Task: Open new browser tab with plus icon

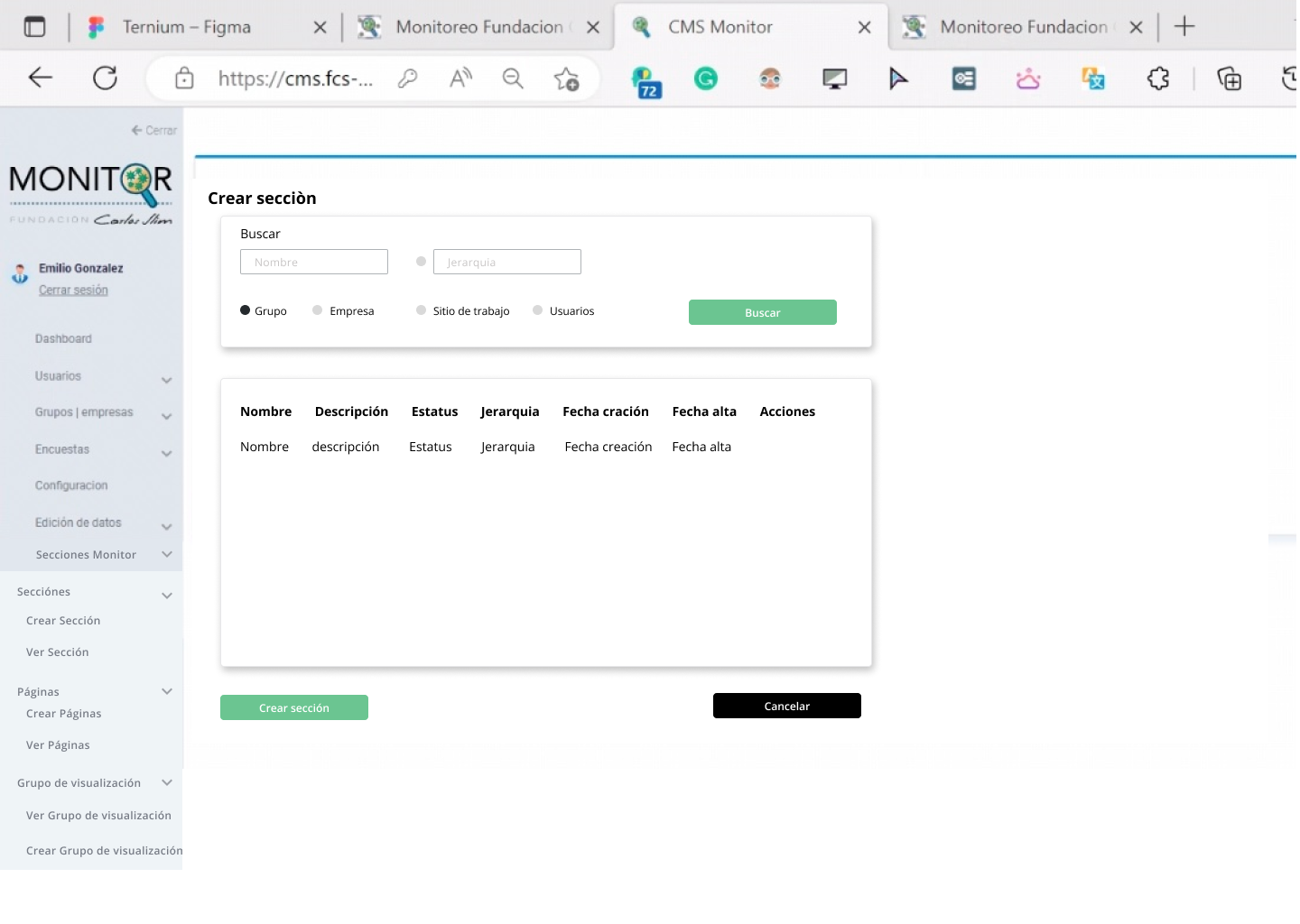Action: pos(1184,27)
